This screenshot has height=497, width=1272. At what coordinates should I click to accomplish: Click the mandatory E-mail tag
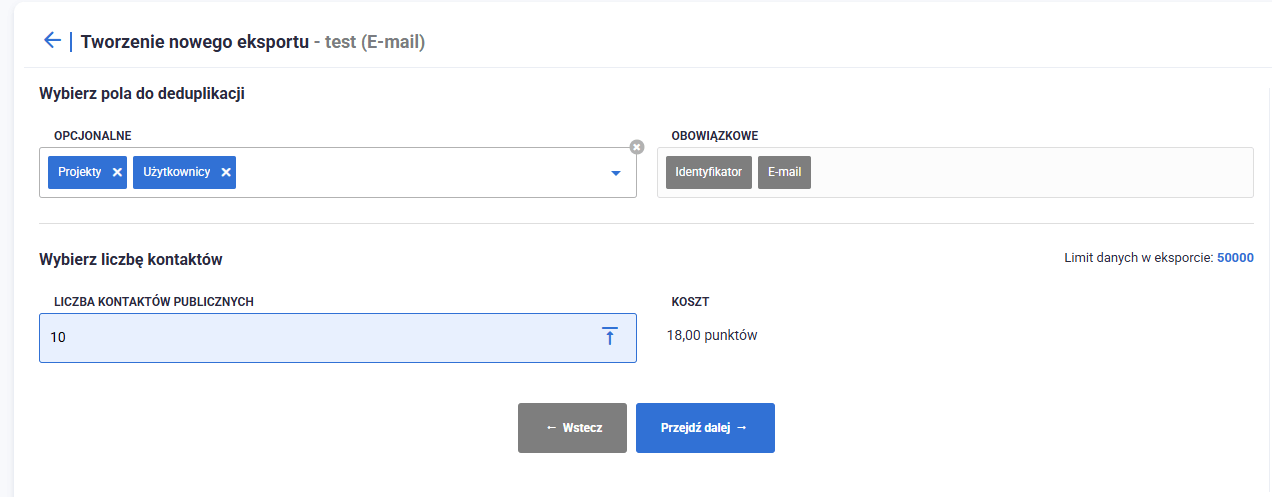click(784, 172)
